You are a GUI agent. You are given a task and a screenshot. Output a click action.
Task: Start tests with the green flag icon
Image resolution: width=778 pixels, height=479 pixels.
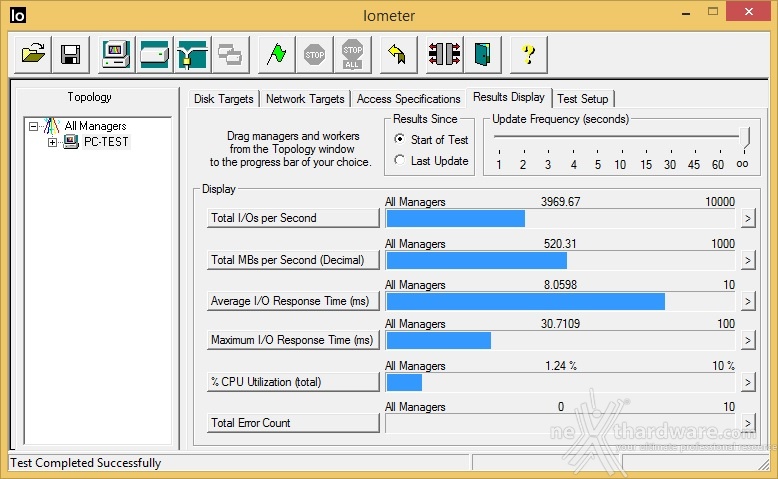click(276, 54)
